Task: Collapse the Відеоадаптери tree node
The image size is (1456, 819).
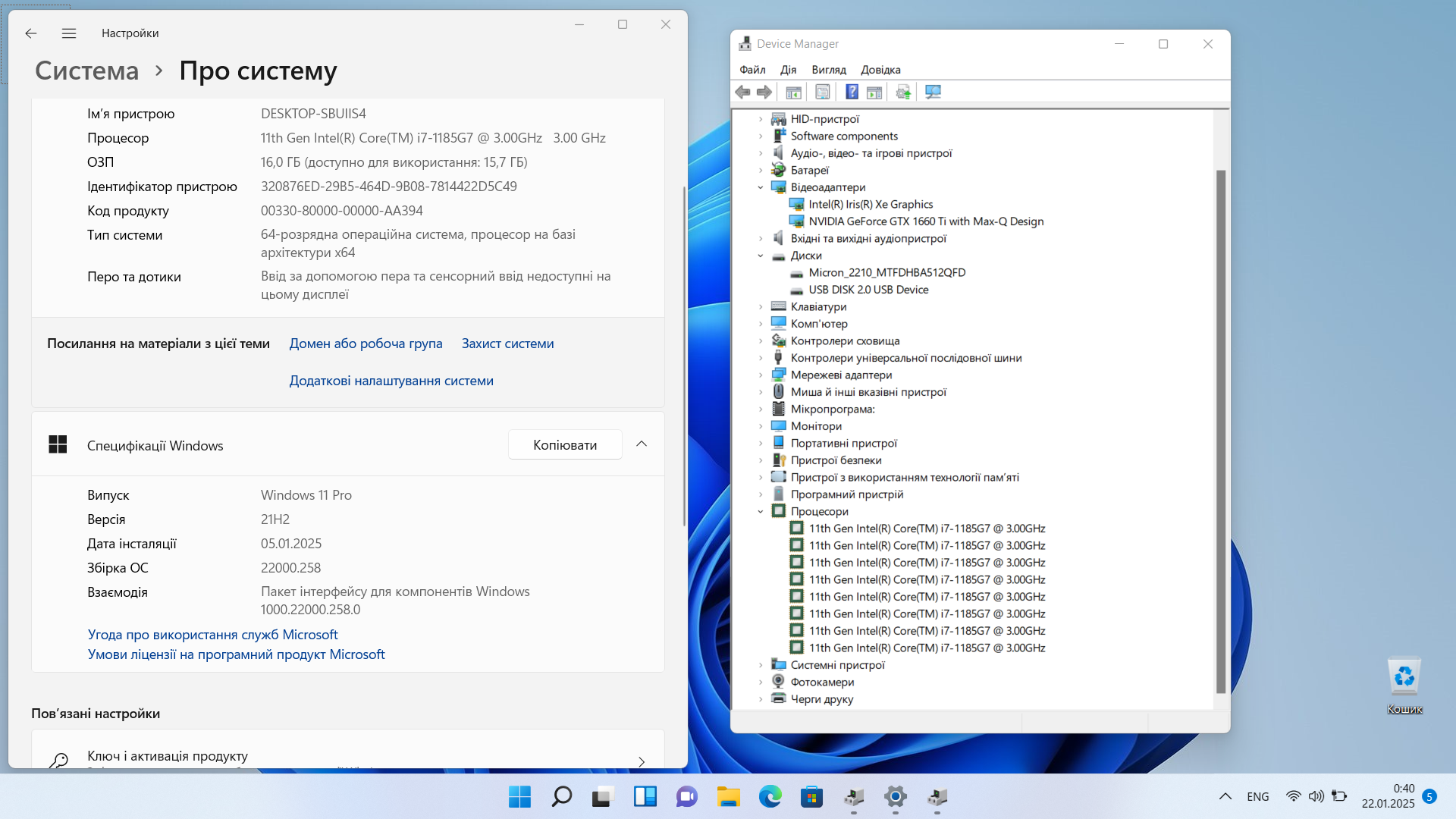Action: 761,187
